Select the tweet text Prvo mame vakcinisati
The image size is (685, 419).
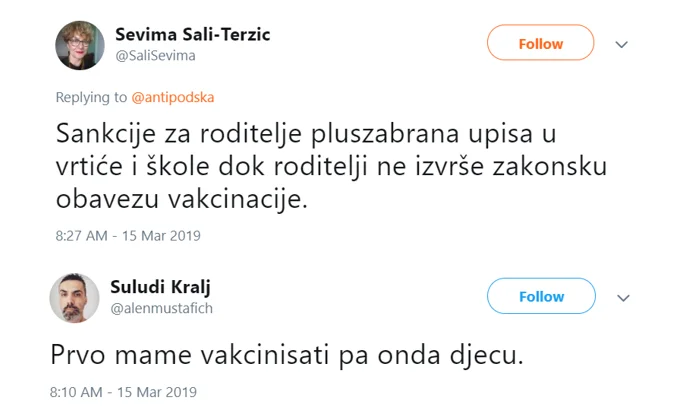[x=287, y=354]
